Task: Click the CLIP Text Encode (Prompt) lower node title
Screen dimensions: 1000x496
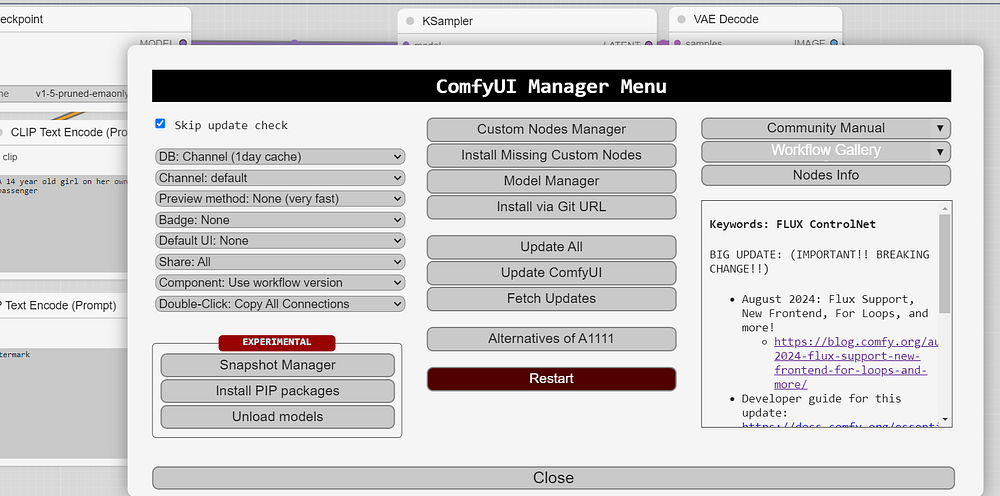Action: (59, 305)
